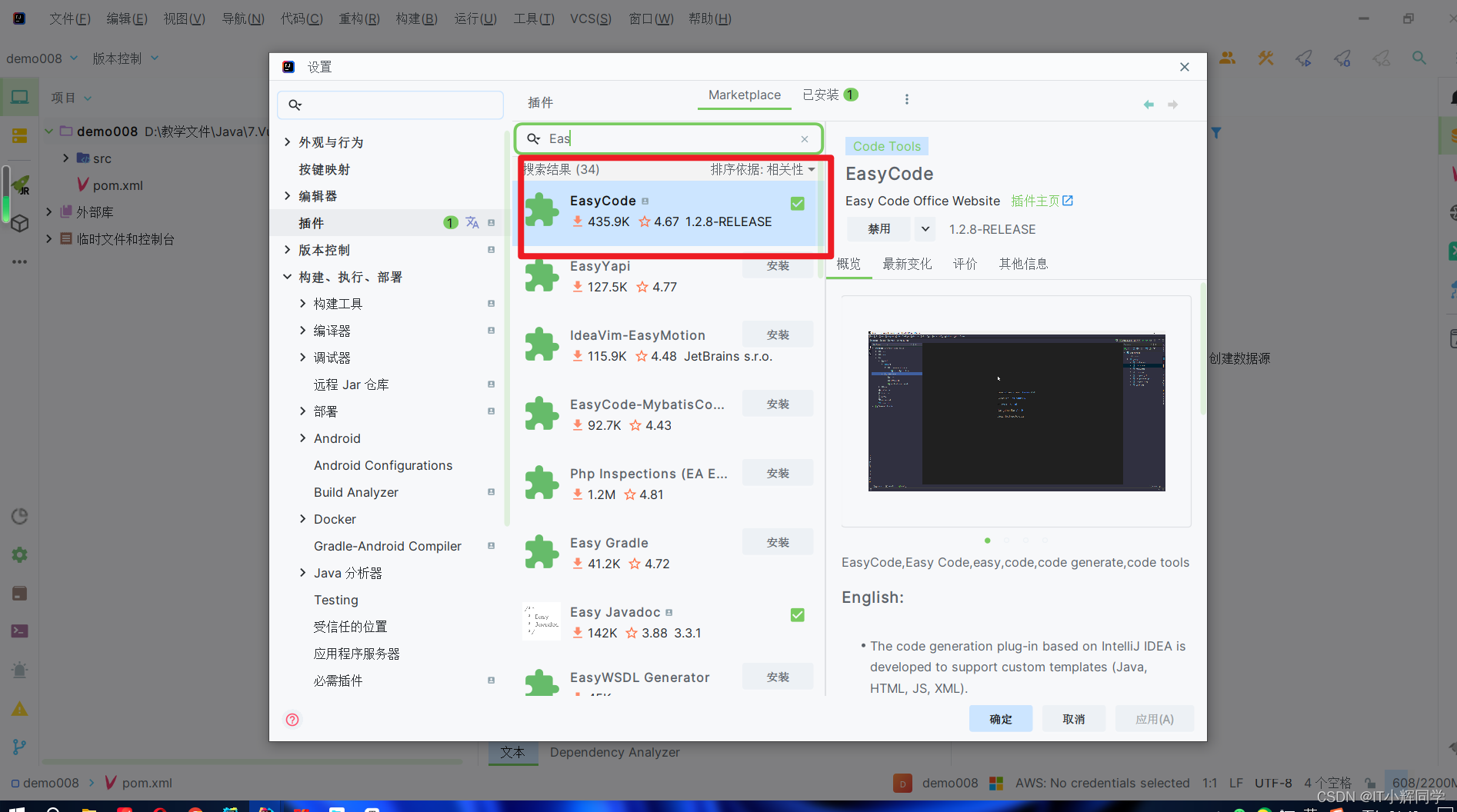Click the plugin search field containing Eas
The width and height of the screenshot is (1457, 812).
click(669, 139)
